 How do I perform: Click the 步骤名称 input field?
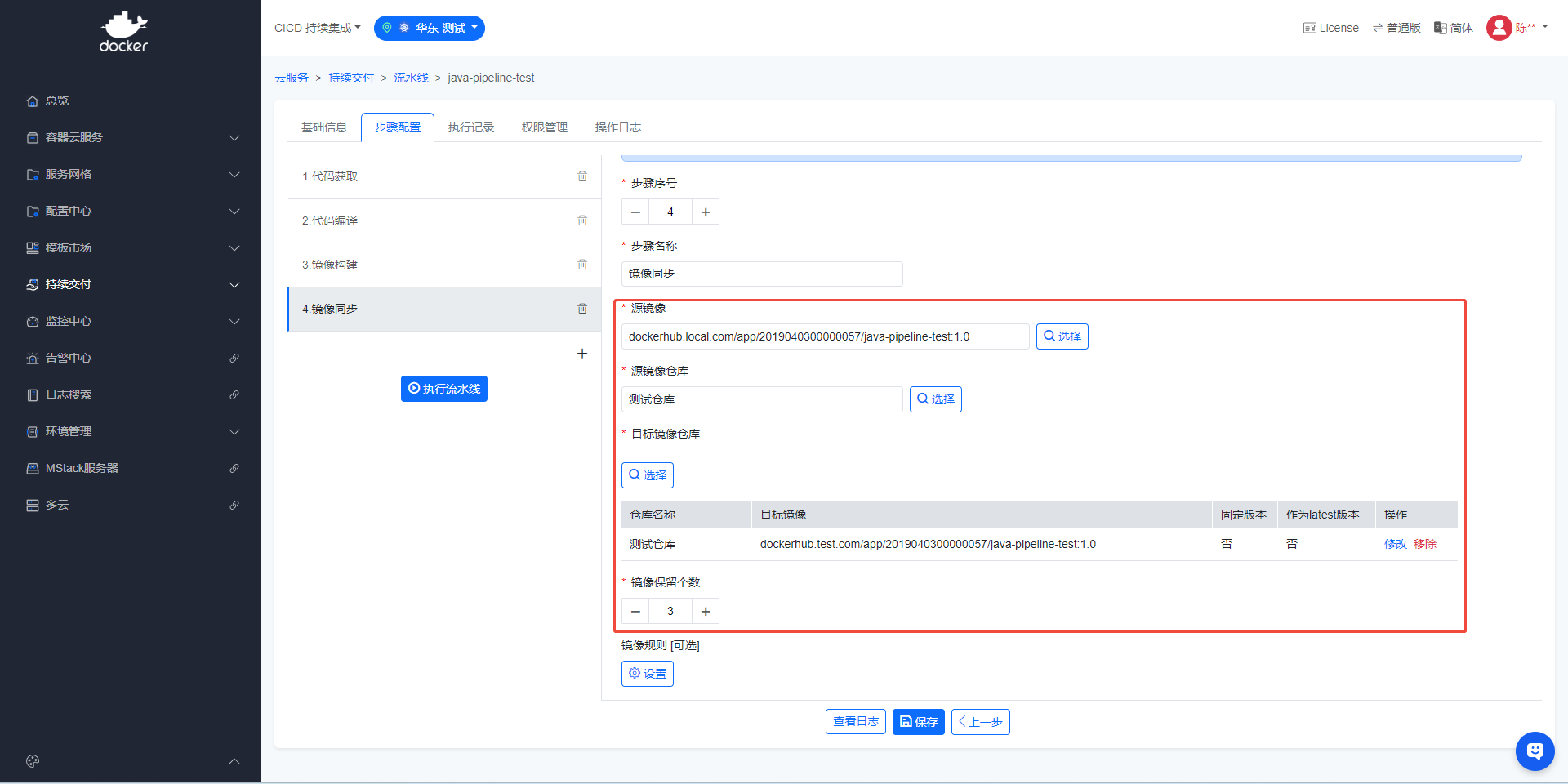pyautogui.click(x=762, y=274)
